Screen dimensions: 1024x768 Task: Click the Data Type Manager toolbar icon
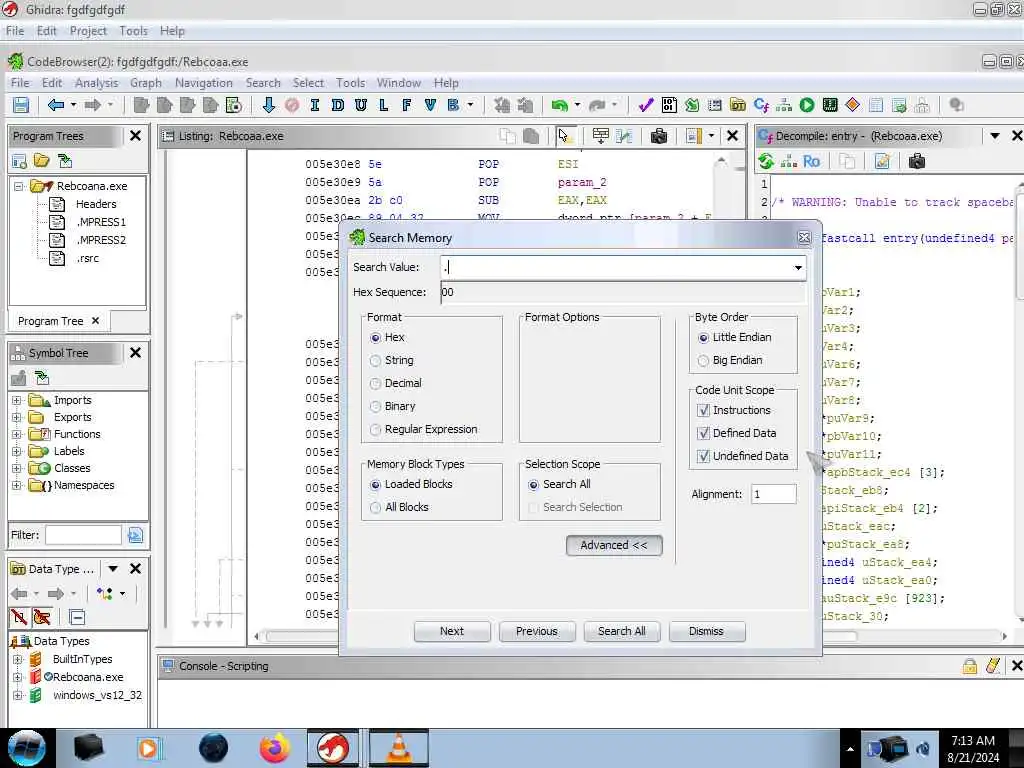[738, 105]
